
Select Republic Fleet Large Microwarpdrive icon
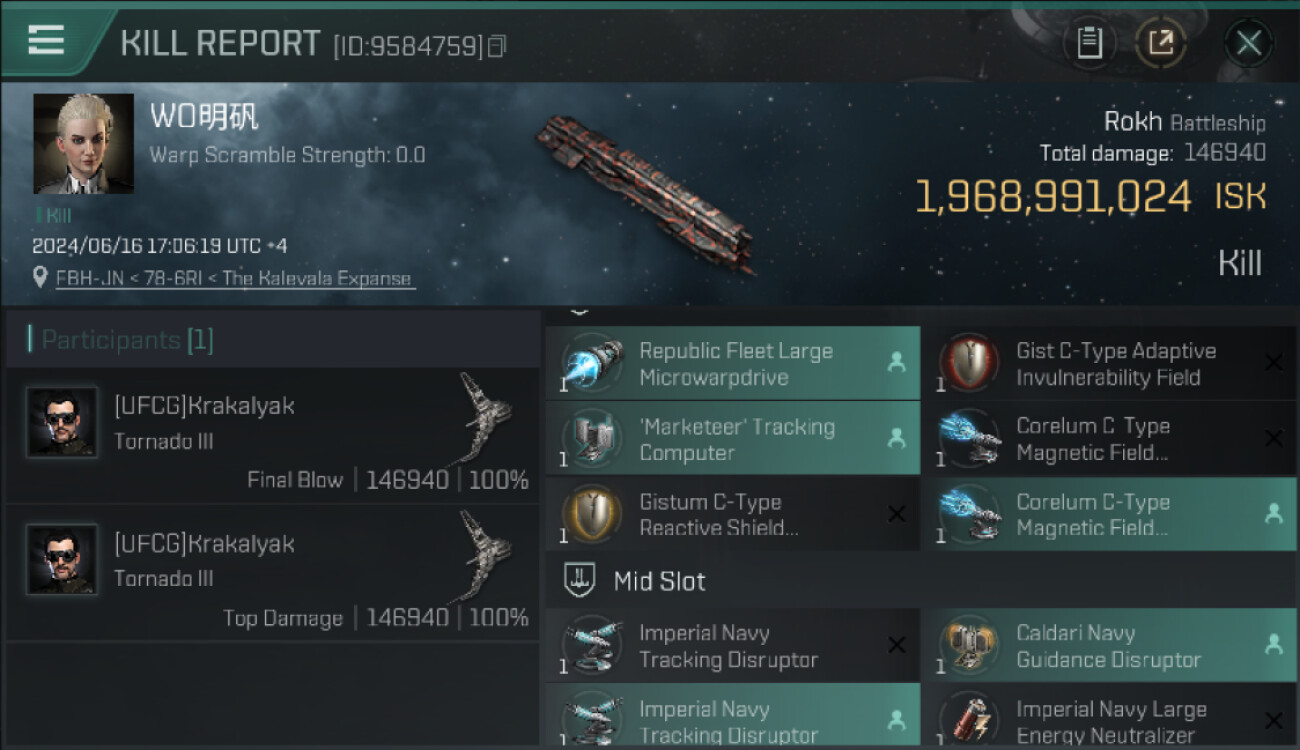coord(593,364)
